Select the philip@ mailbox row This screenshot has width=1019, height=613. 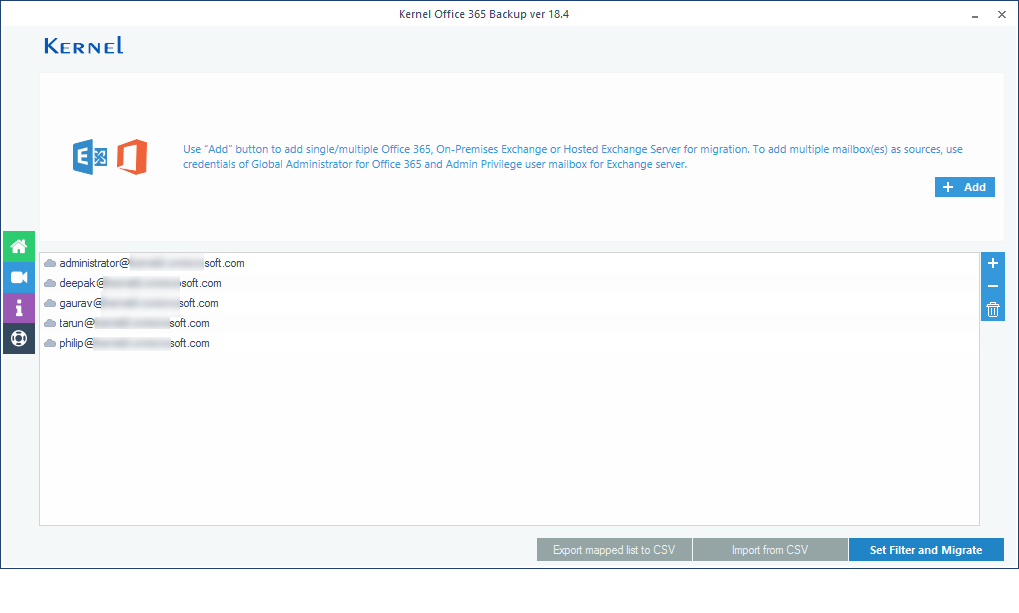(509, 343)
